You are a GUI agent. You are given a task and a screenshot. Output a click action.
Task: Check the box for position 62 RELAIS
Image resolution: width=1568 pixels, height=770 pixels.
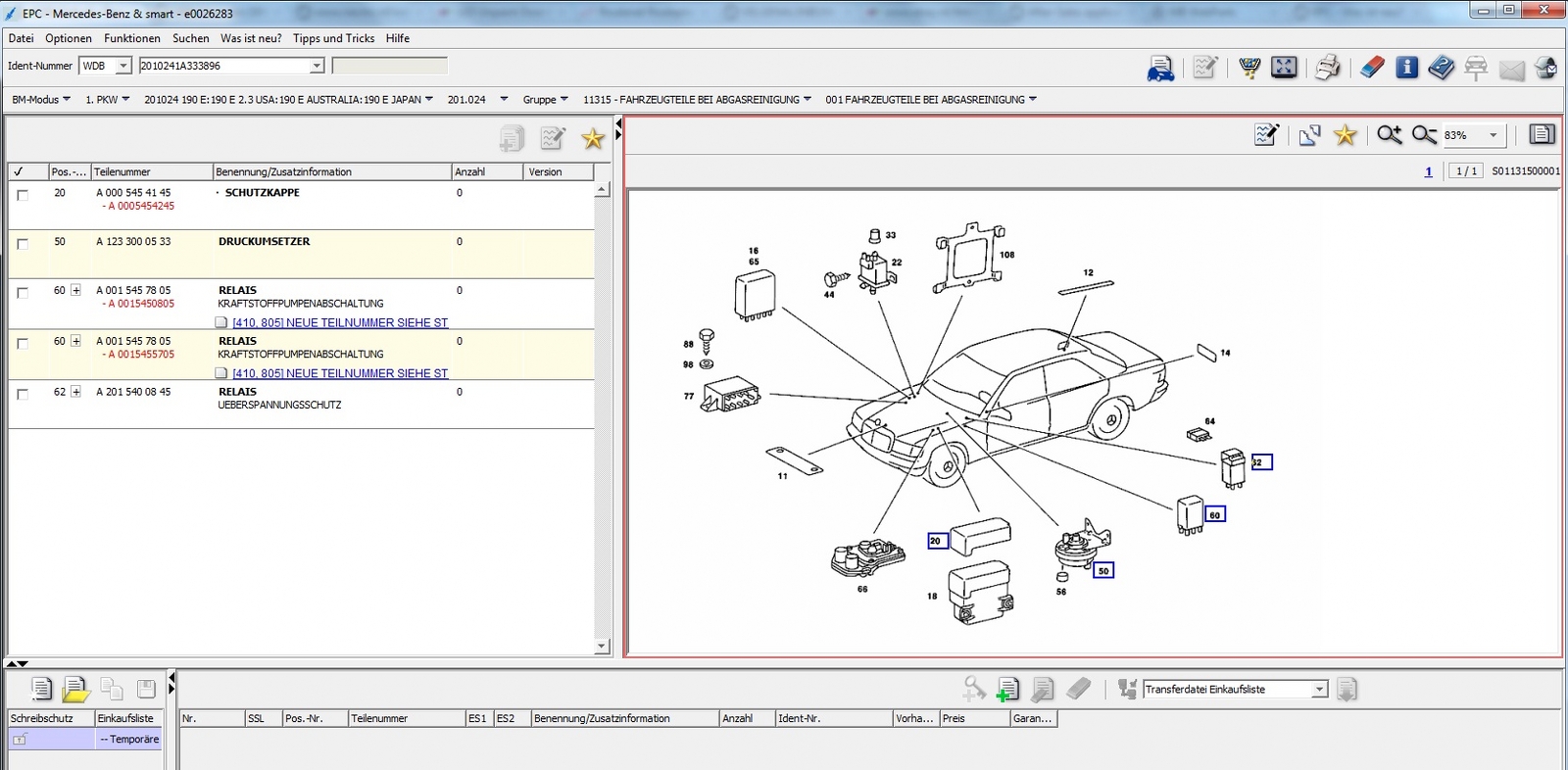(x=23, y=394)
